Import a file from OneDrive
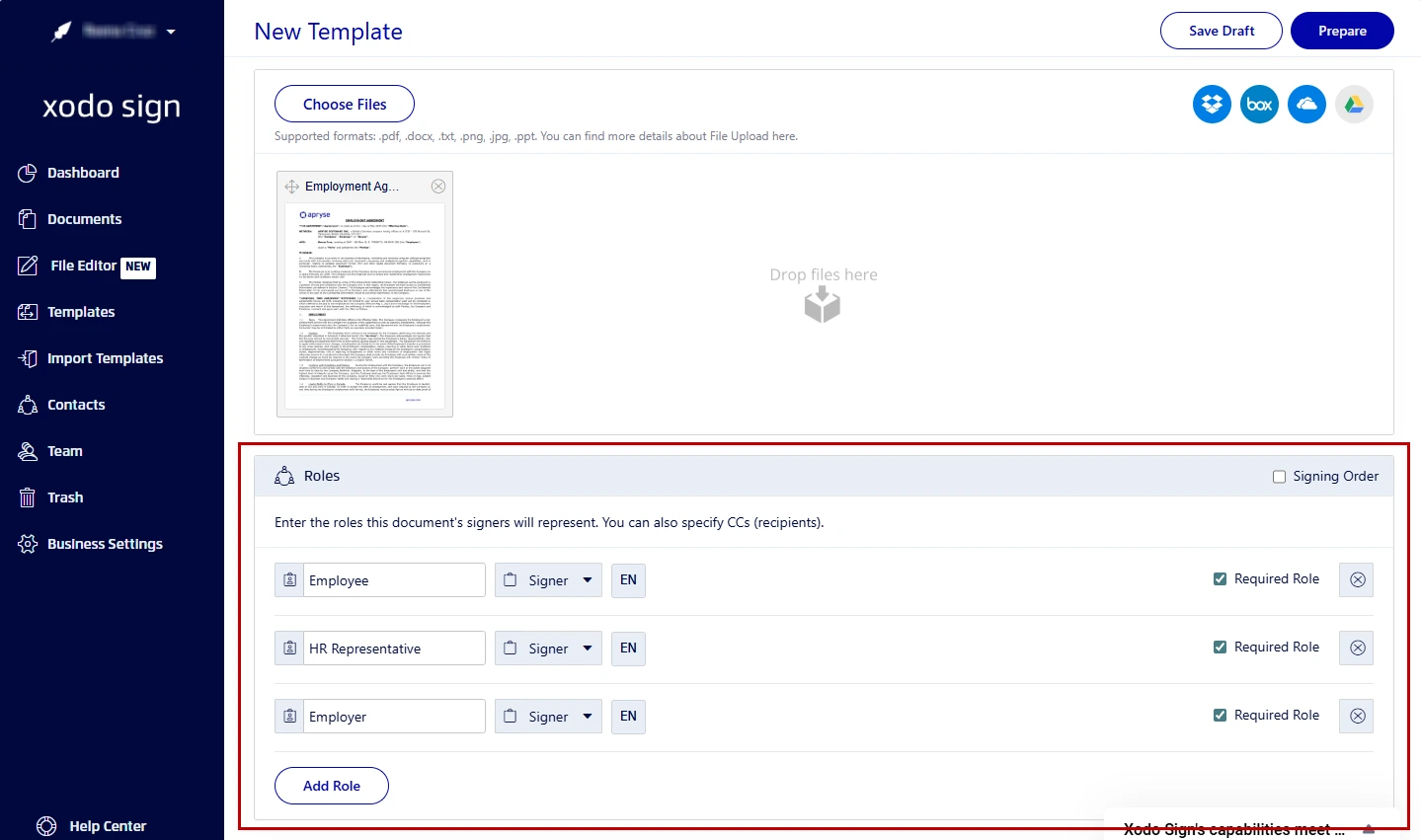 [1306, 104]
